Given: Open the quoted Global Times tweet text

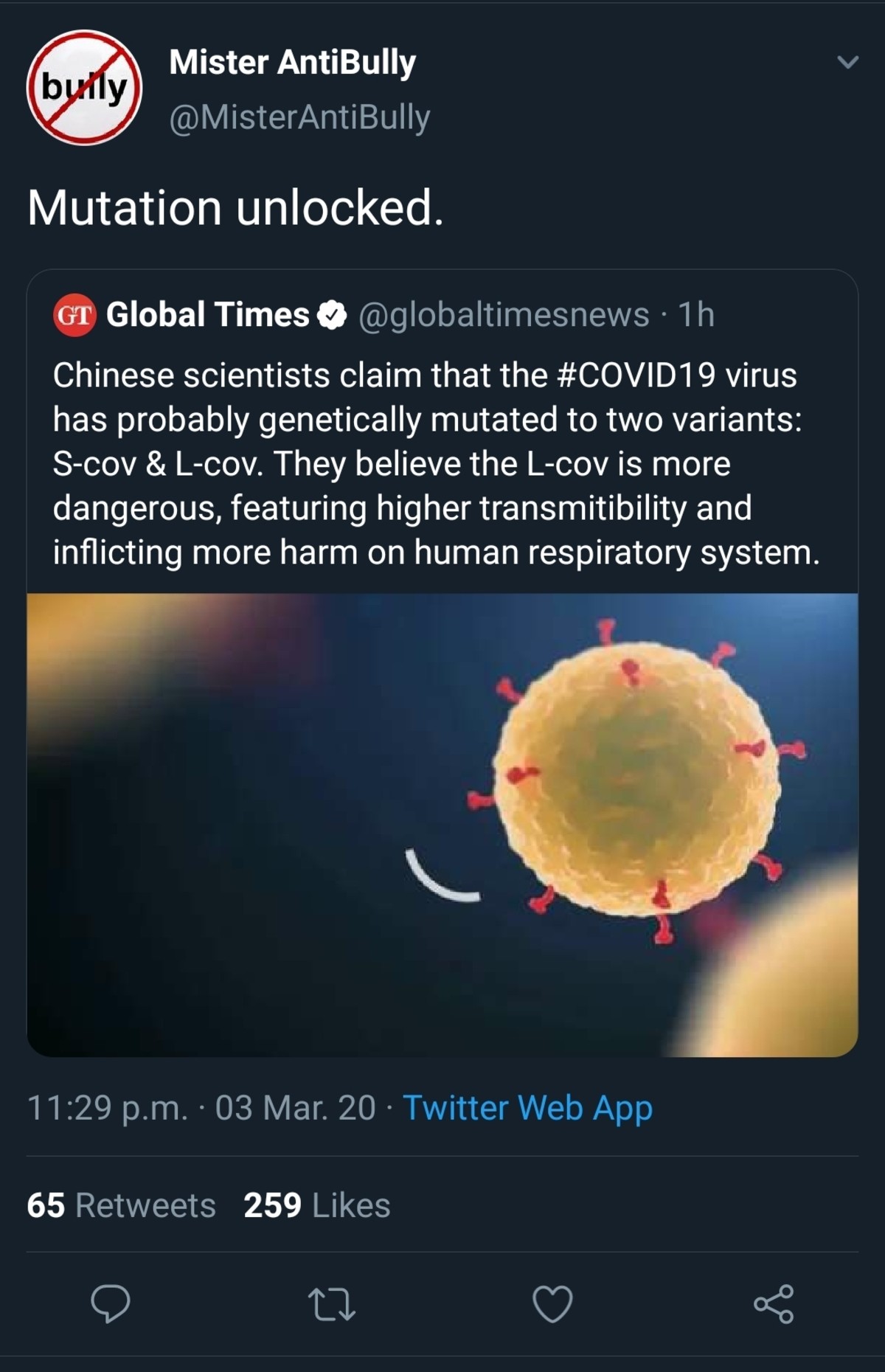Looking at the screenshot, I should click(x=435, y=463).
